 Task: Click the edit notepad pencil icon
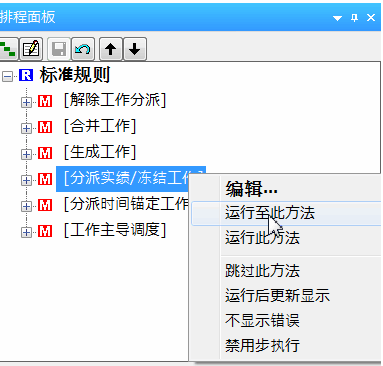31,49
